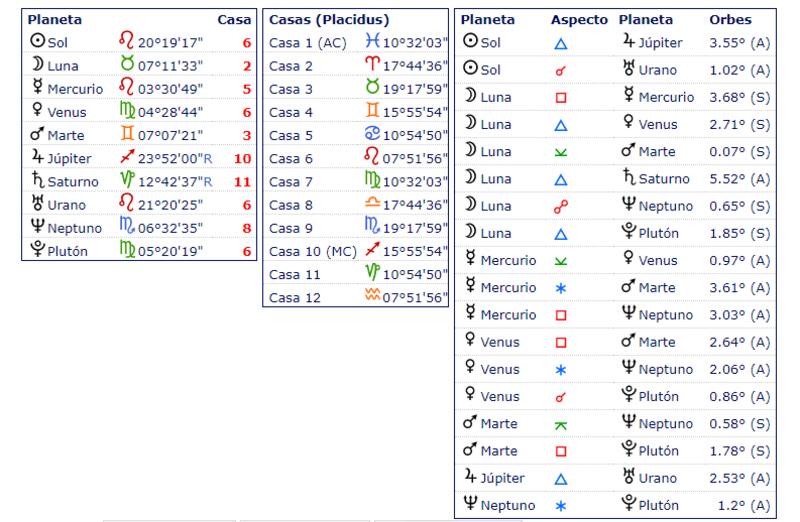Click the Leo sign icon in the Sol position row

pyautogui.click(x=127, y=43)
